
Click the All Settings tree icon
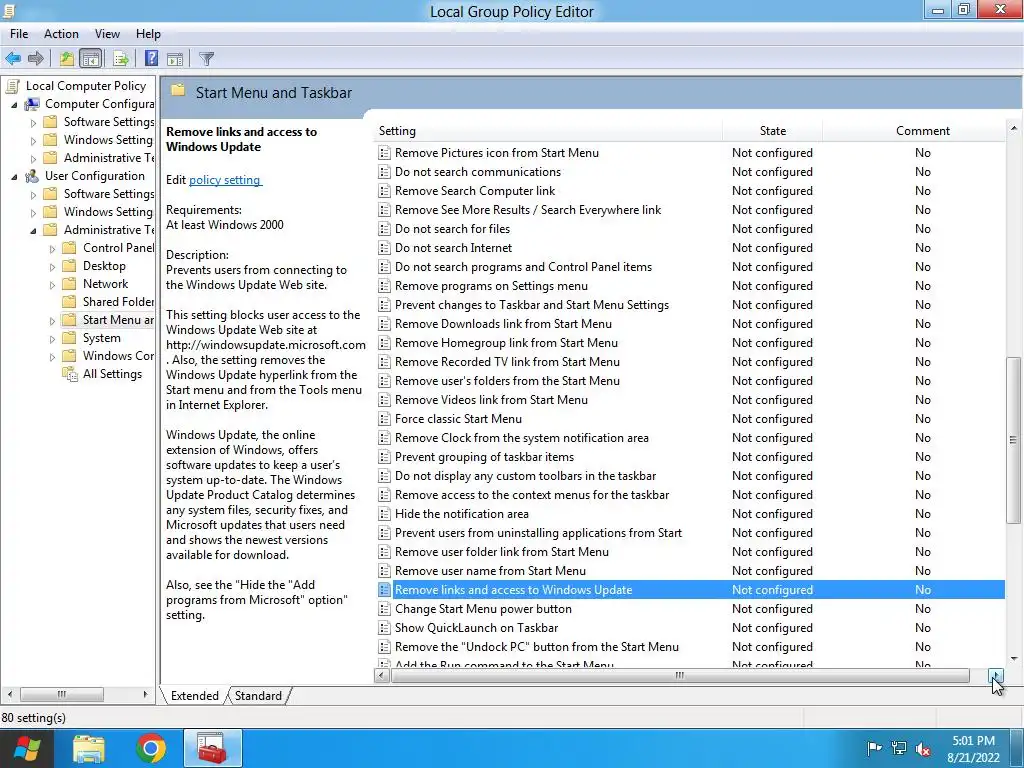(x=69, y=374)
